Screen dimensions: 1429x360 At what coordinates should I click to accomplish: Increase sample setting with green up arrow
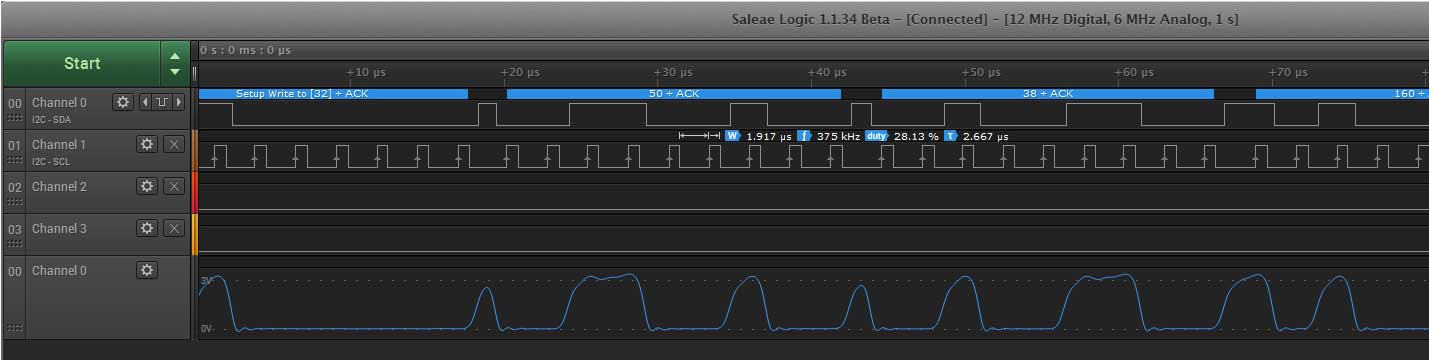pyautogui.click(x=175, y=56)
